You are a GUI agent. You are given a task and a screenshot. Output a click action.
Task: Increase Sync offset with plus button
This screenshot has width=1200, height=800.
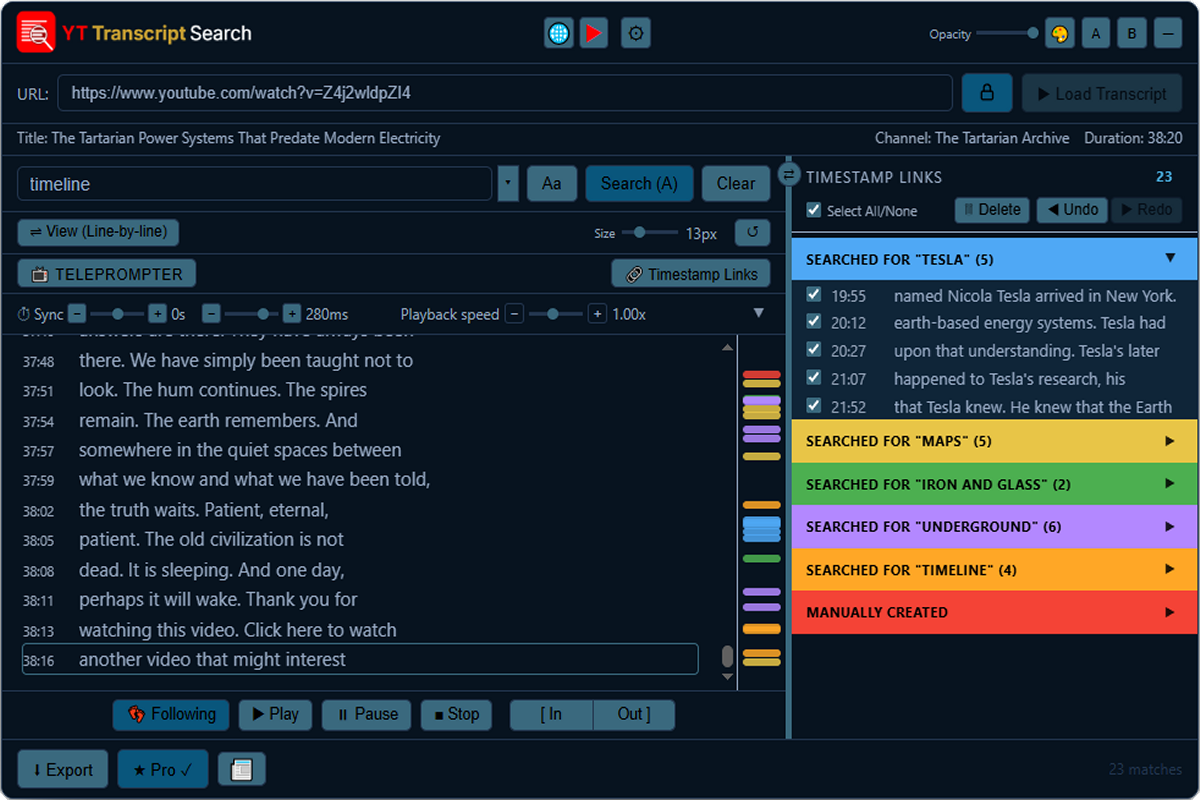pyautogui.click(x=157, y=314)
